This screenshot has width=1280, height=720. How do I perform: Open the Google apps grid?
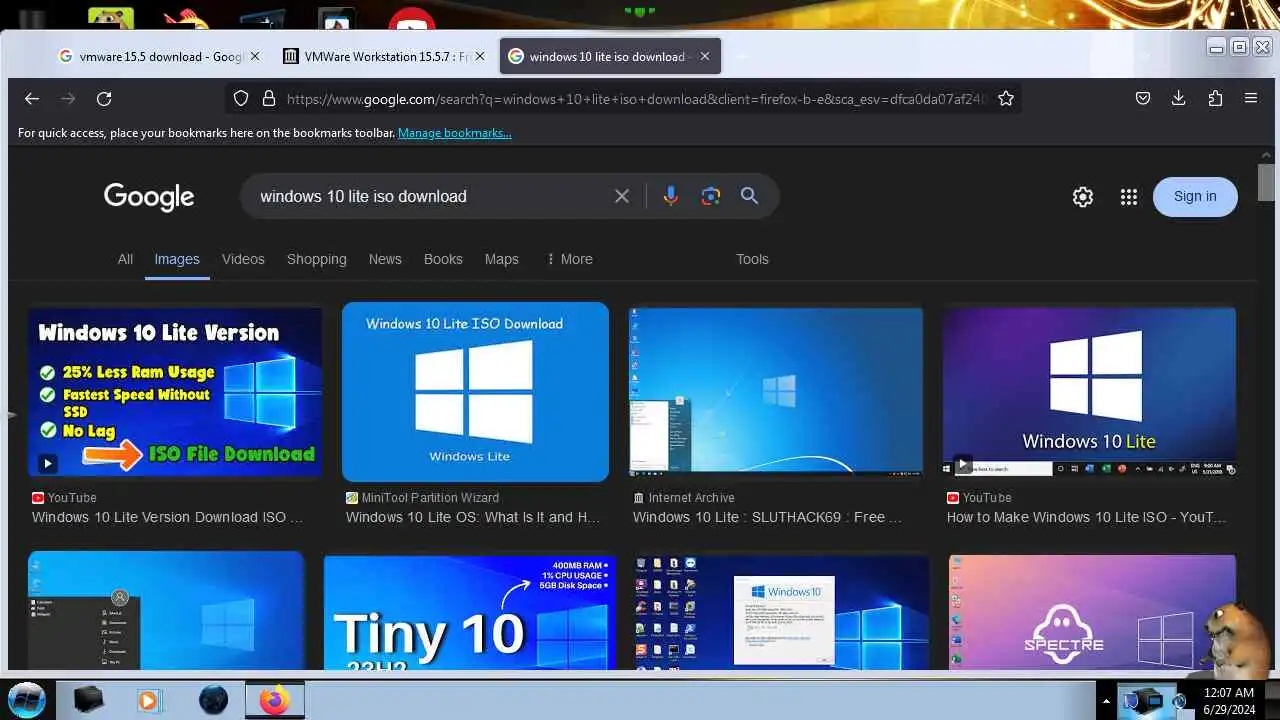[x=1129, y=197]
